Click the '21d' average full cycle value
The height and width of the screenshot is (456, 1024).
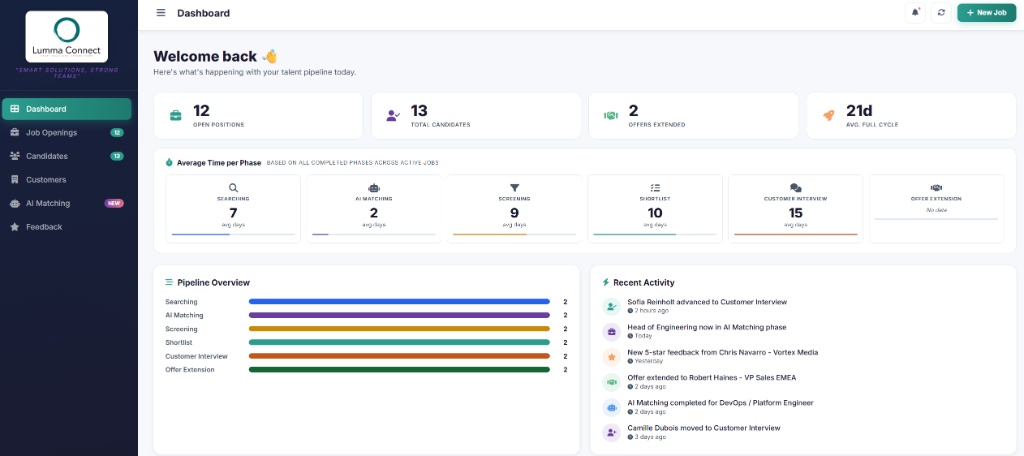click(859, 110)
